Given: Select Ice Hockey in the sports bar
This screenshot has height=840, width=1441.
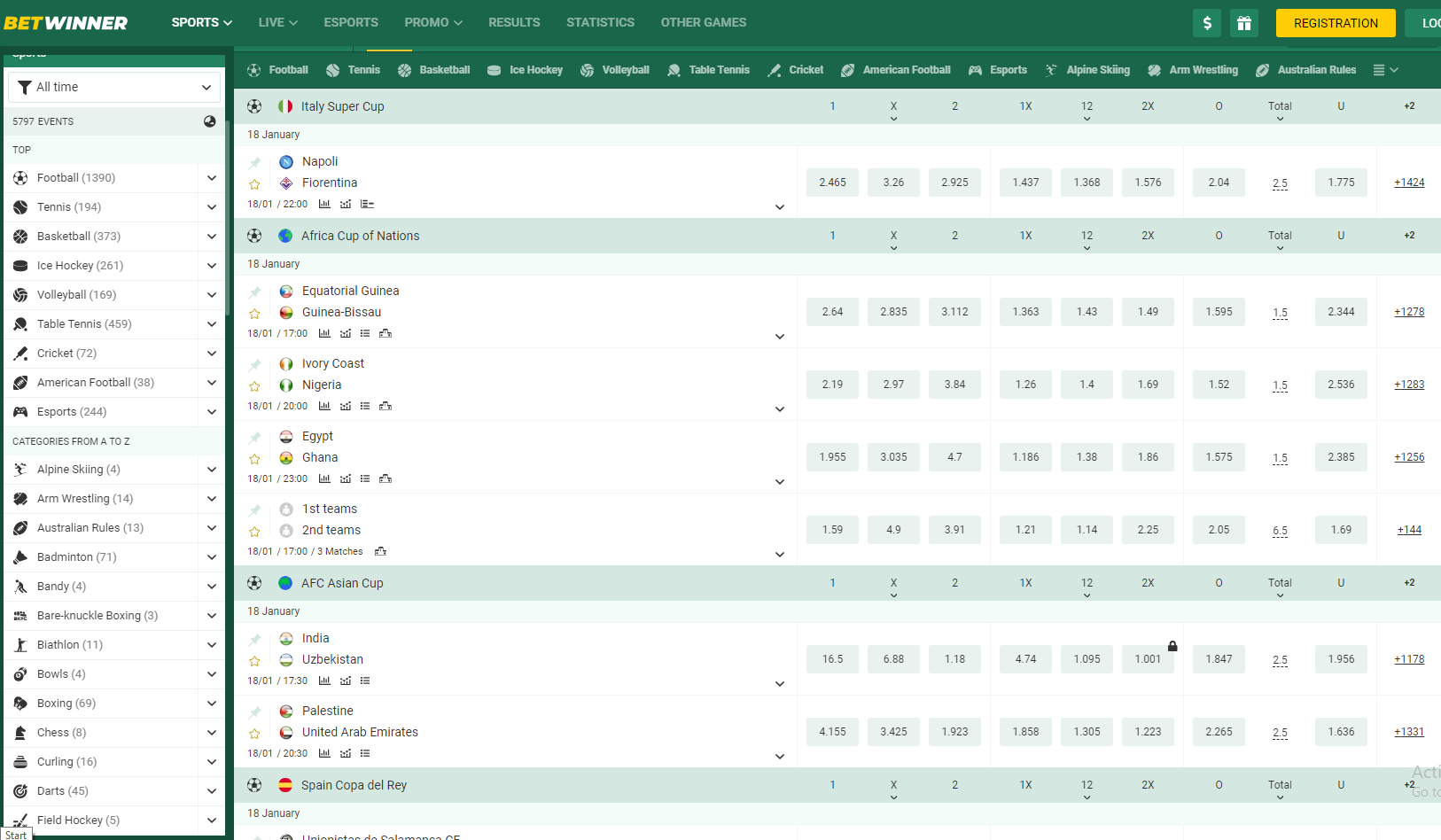Looking at the screenshot, I should click(526, 70).
